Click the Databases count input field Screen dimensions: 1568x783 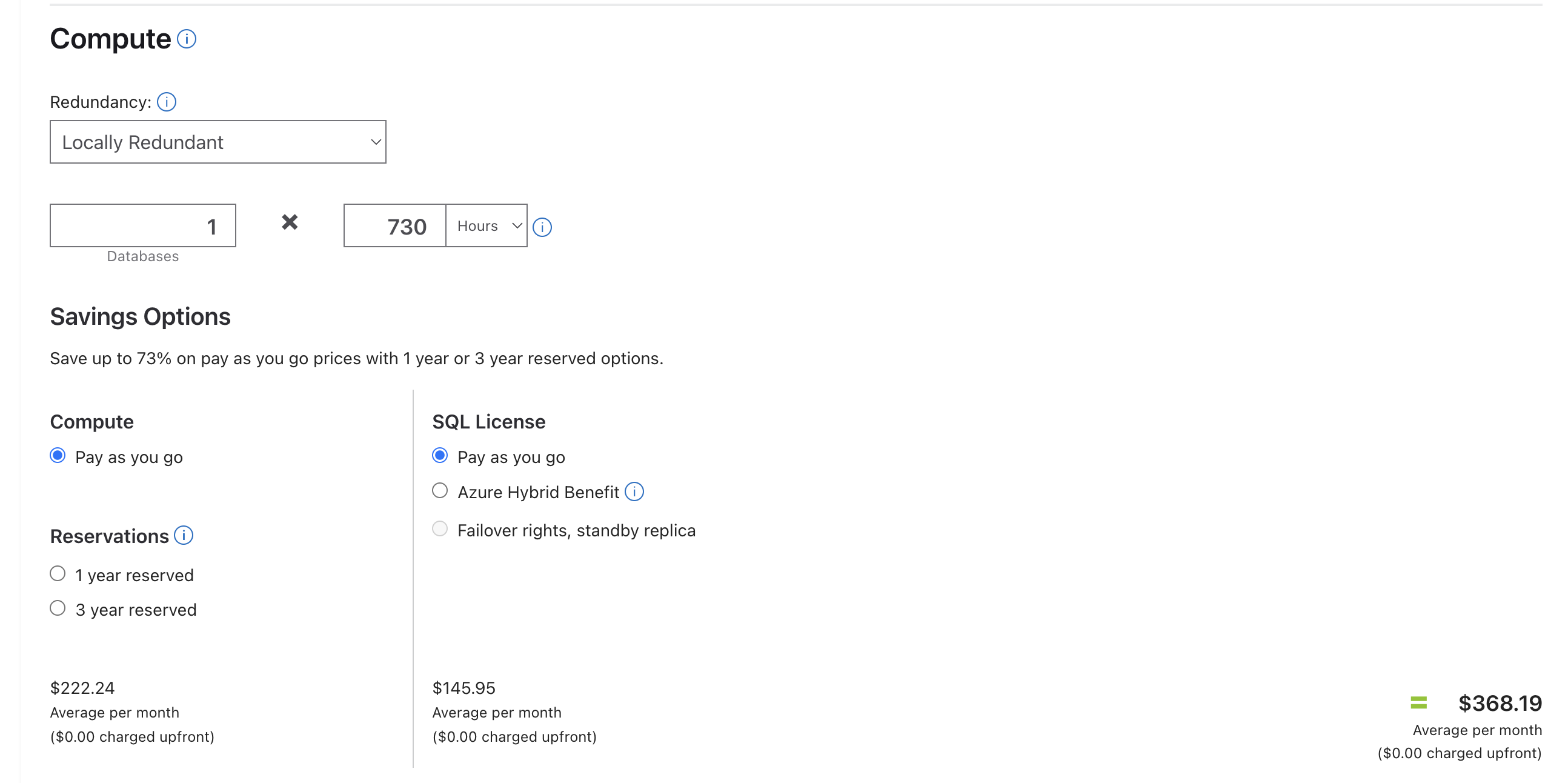click(x=143, y=226)
